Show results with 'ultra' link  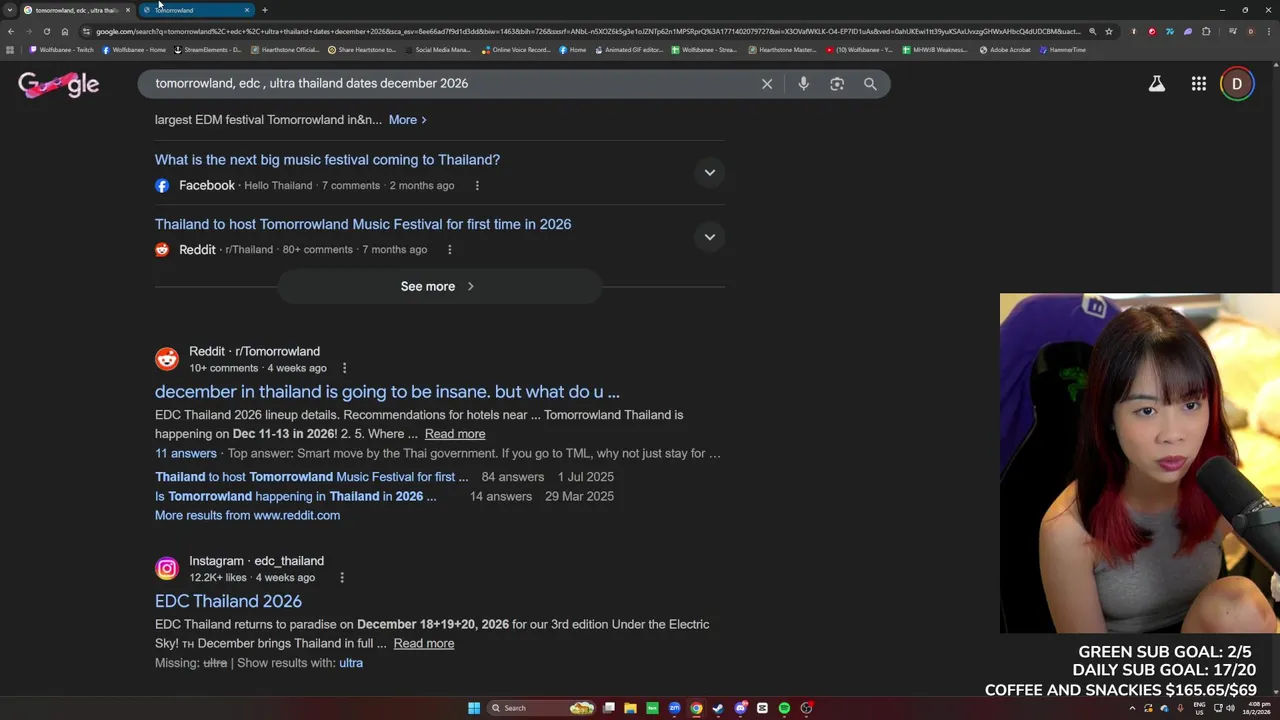click(x=350, y=663)
